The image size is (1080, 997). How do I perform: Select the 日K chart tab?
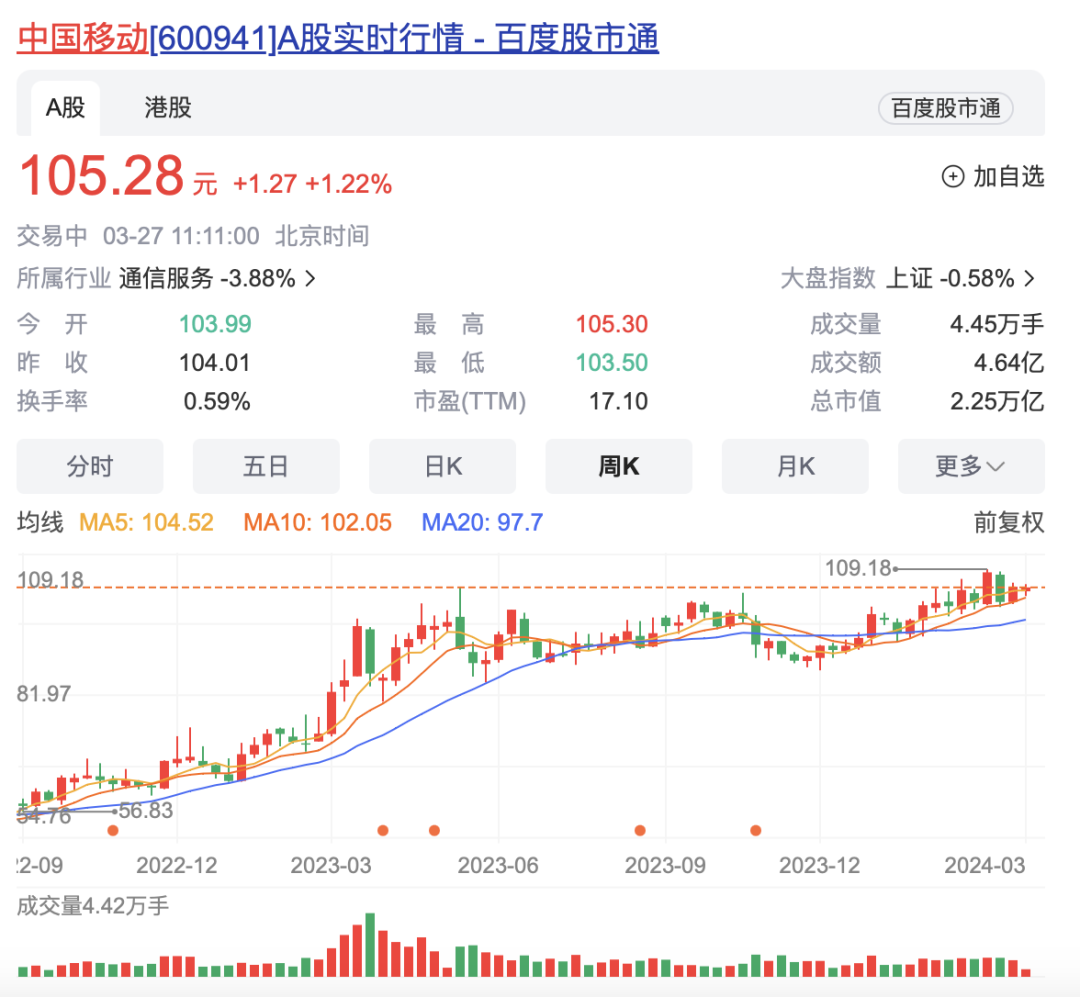[x=442, y=466]
